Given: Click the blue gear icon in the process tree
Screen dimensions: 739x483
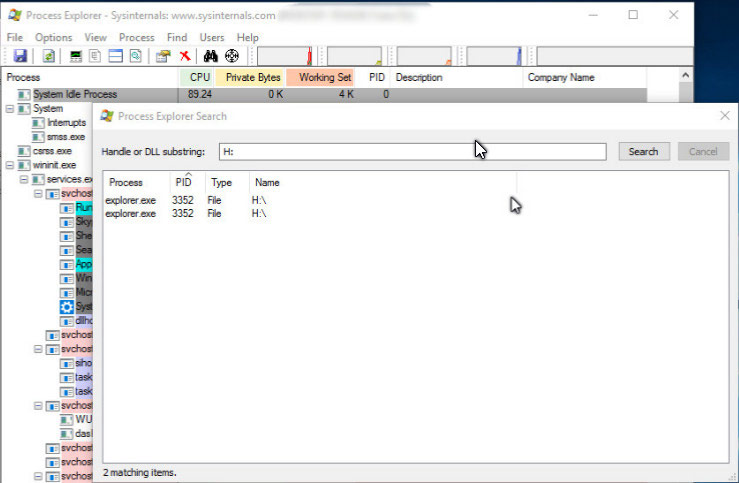Looking at the screenshot, I should click(66, 307).
